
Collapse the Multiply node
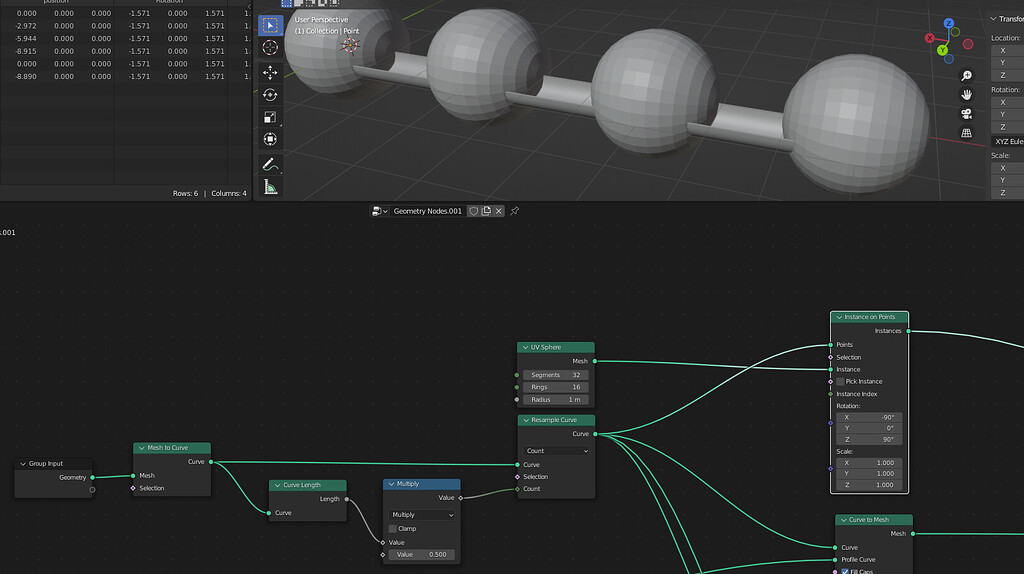pyautogui.click(x=391, y=484)
